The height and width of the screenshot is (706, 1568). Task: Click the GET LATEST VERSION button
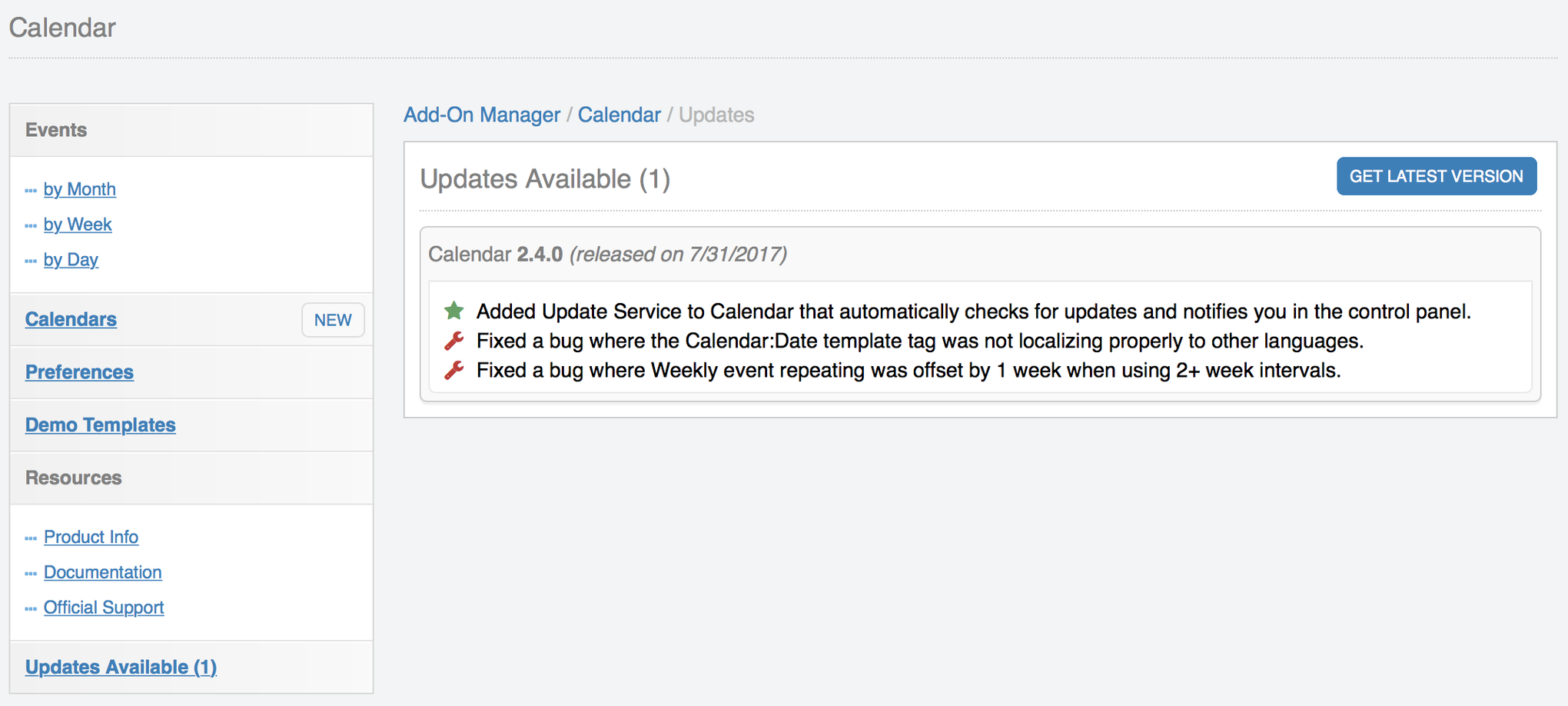pyautogui.click(x=1436, y=176)
